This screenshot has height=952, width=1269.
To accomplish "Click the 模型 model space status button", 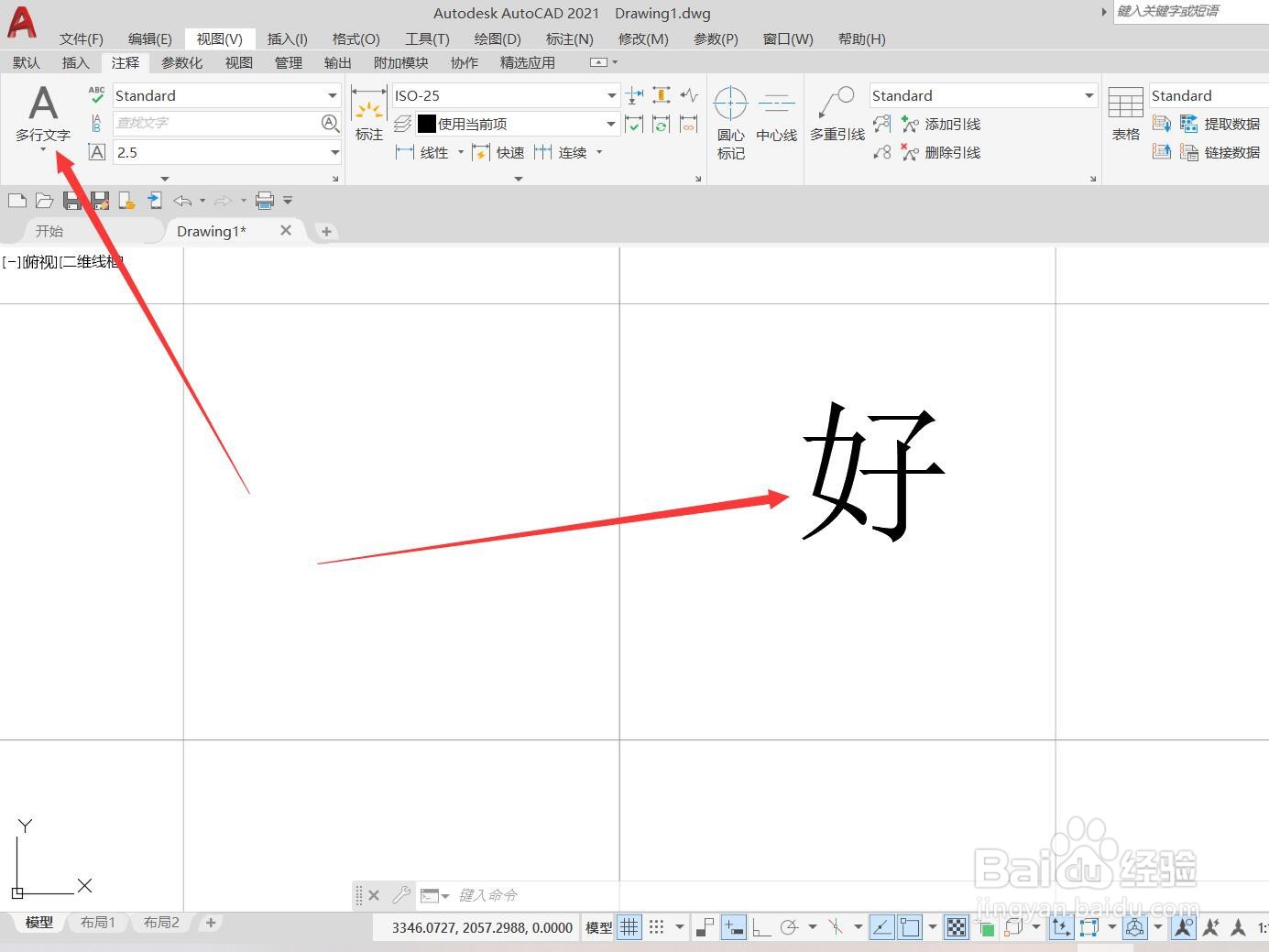I will [598, 927].
